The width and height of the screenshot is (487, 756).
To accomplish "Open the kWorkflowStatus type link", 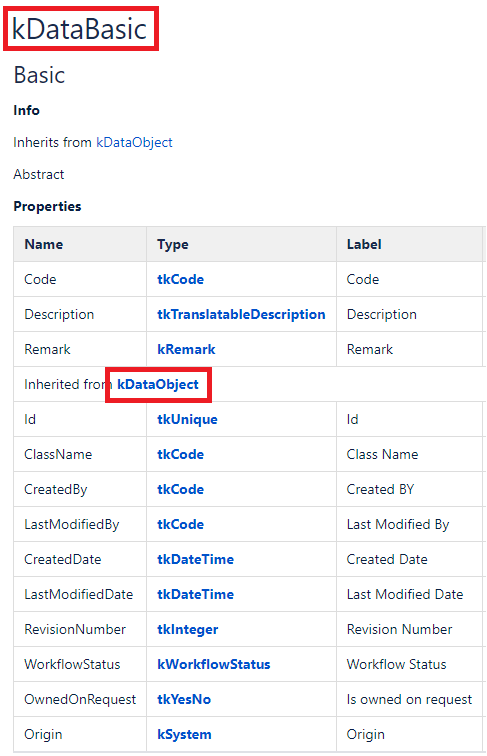I will point(214,665).
